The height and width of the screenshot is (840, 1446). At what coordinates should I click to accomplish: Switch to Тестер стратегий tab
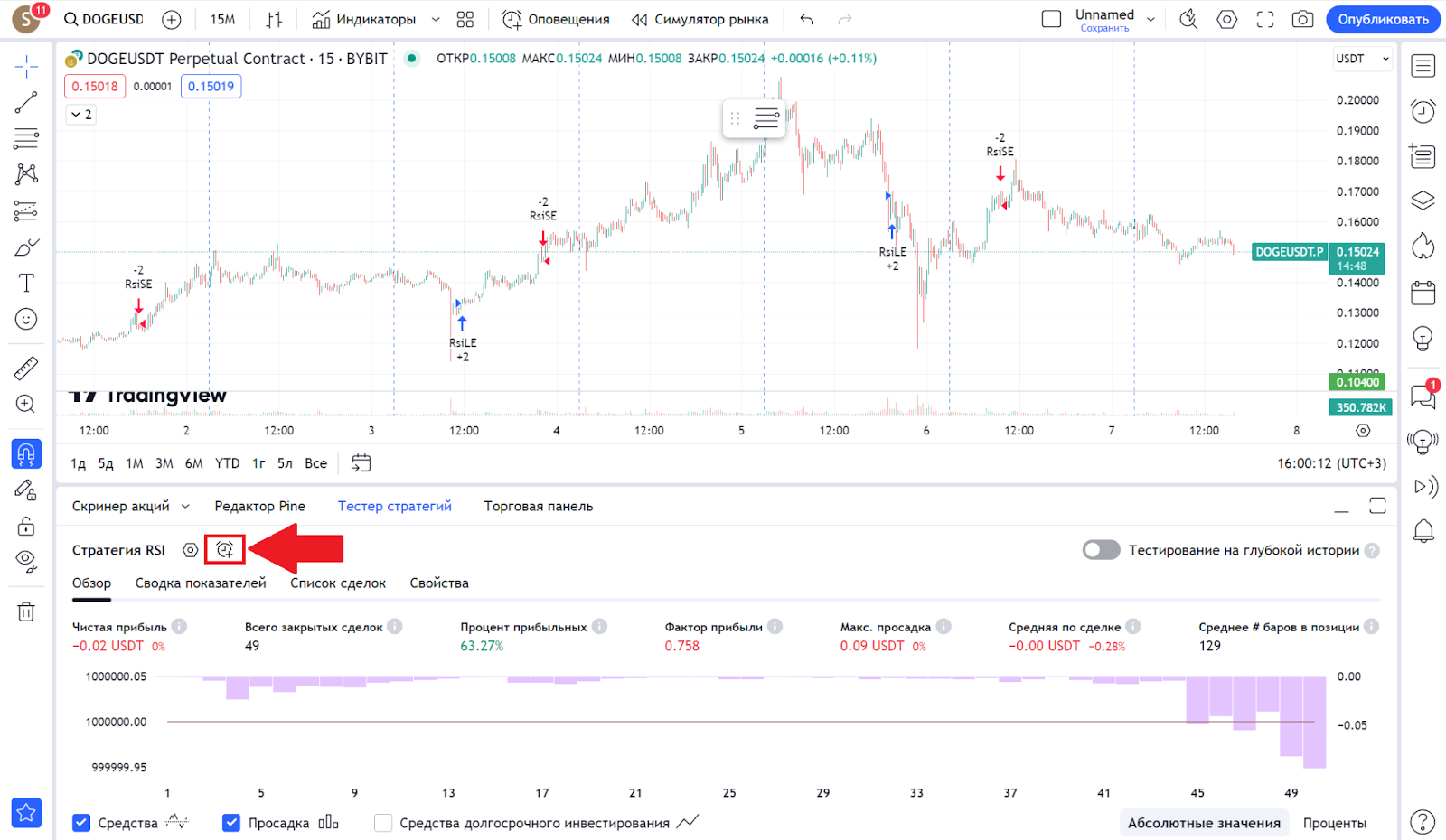point(395,506)
